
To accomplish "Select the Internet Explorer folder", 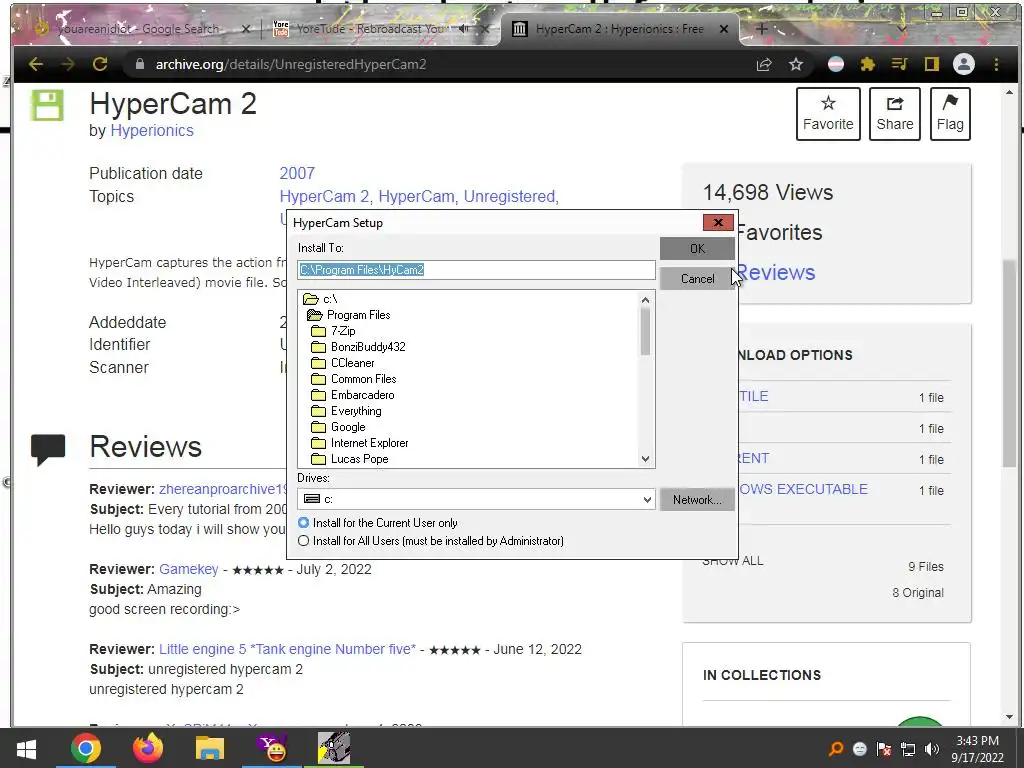I will point(360,443).
